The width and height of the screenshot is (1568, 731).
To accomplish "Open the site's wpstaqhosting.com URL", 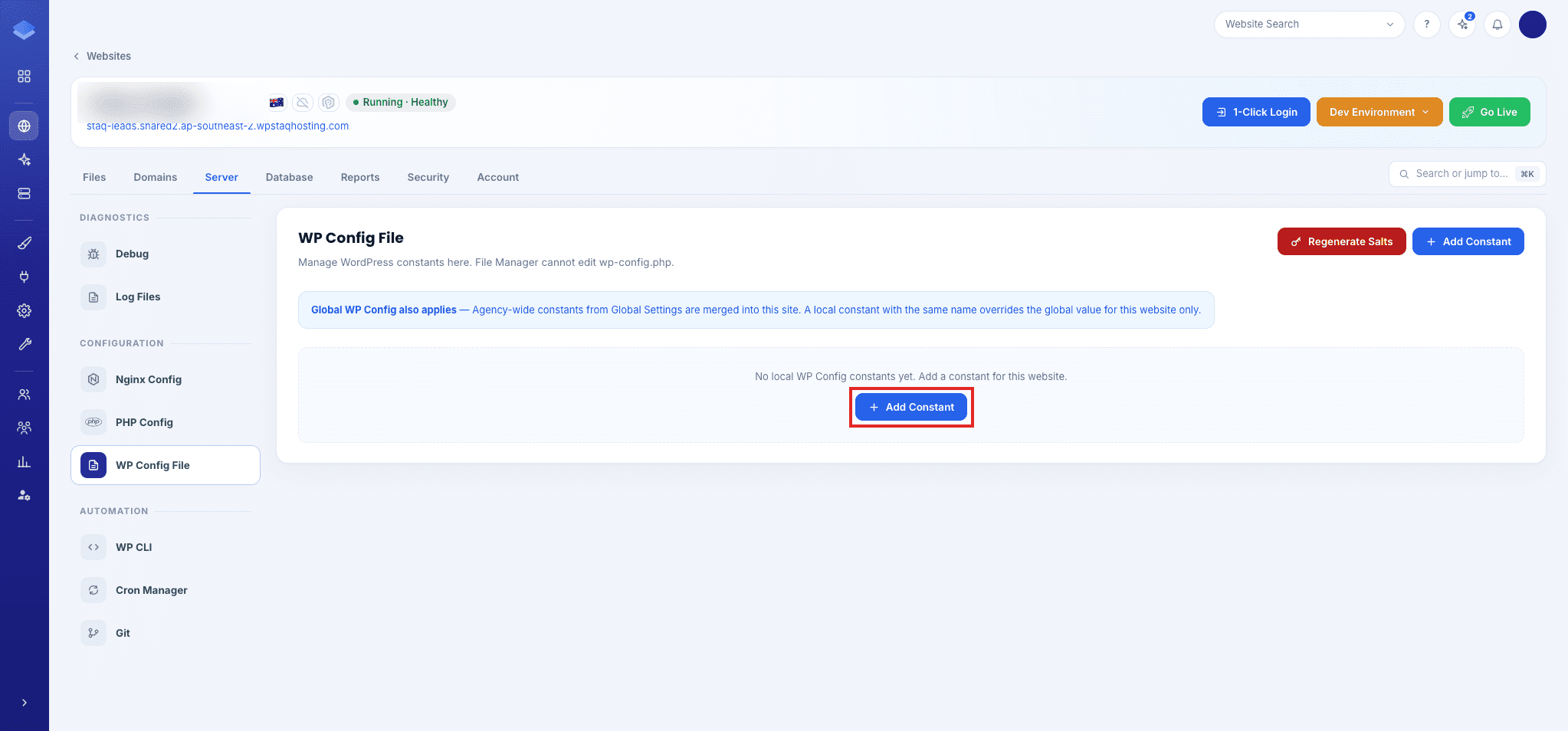I will pyautogui.click(x=218, y=126).
